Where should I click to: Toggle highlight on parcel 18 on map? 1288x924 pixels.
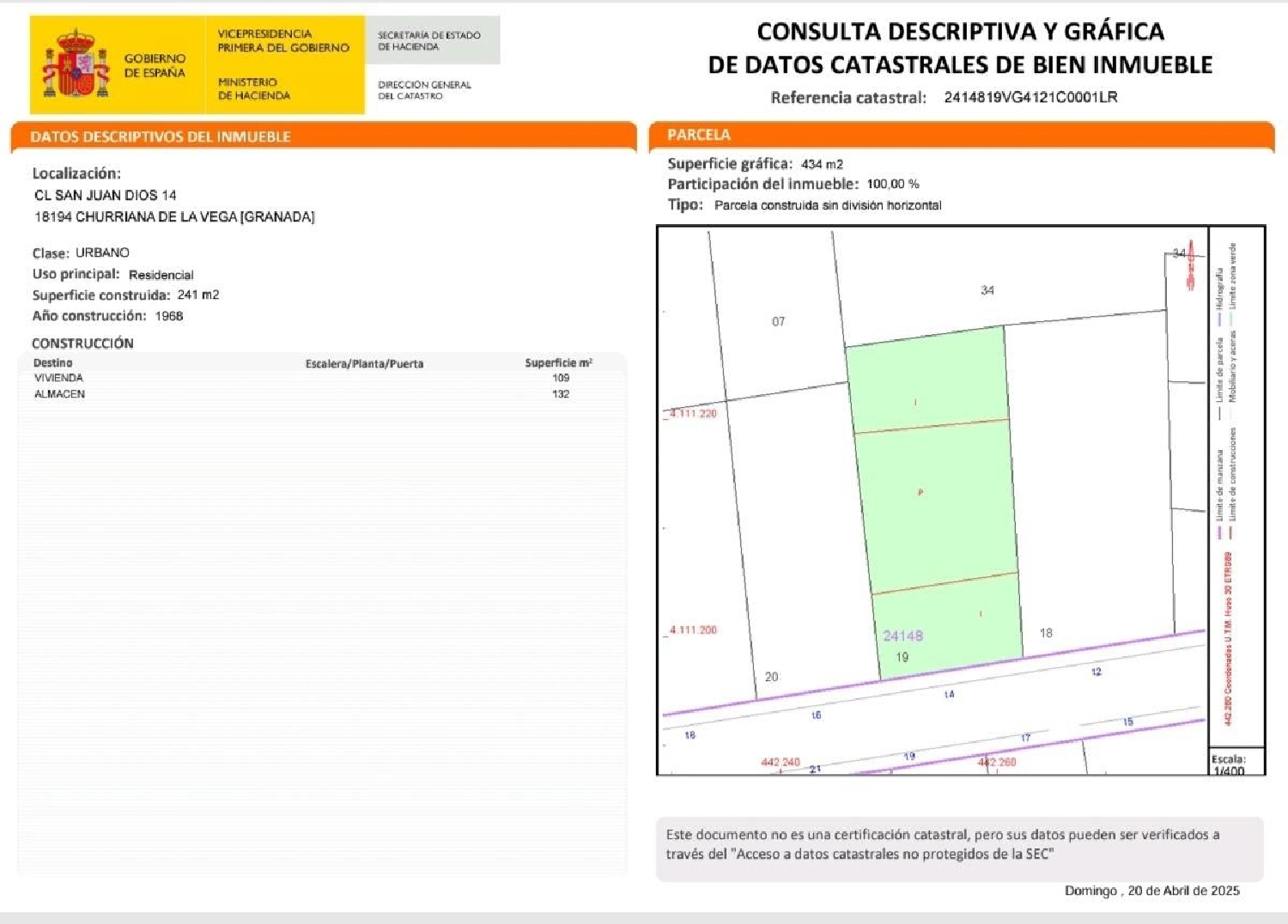1046,632
